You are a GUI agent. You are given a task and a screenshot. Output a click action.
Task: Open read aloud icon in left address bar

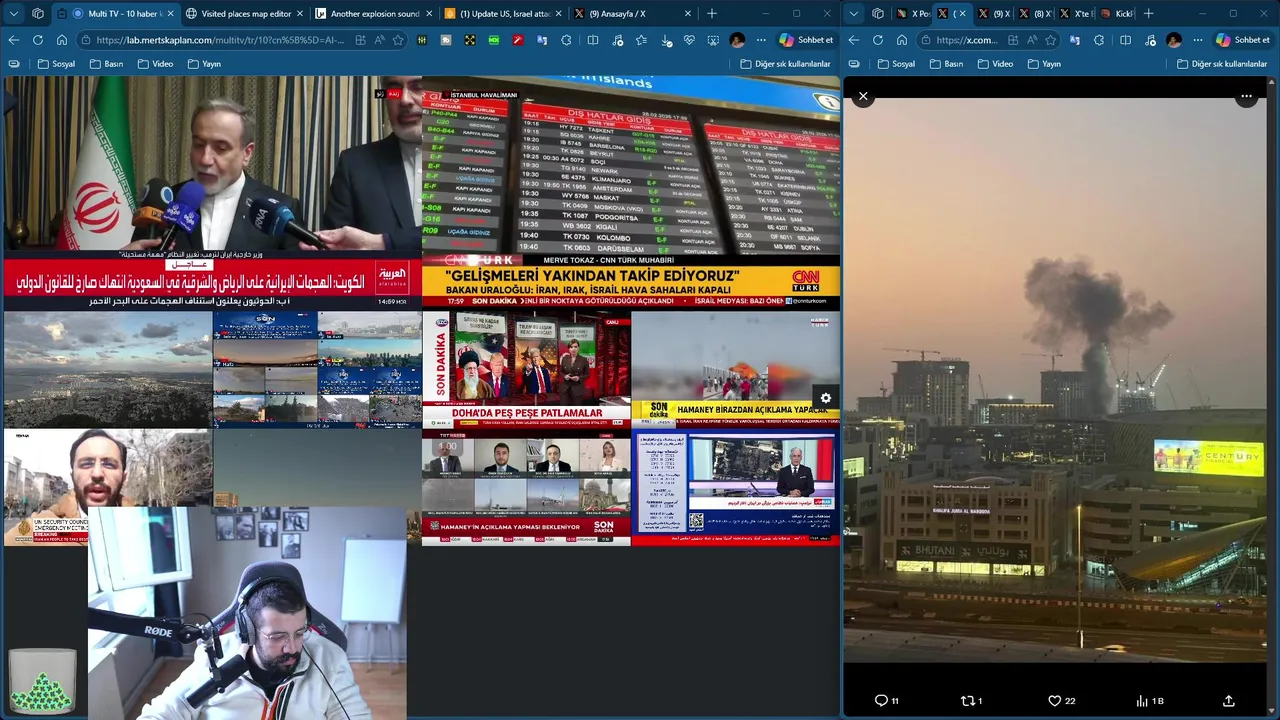coord(379,40)
